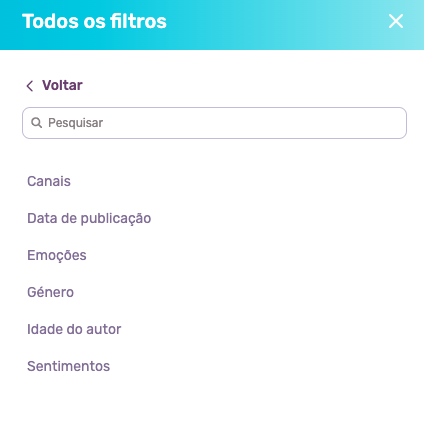Open the Idade do autor filter
424x421 pixels.
coord(74,329)
